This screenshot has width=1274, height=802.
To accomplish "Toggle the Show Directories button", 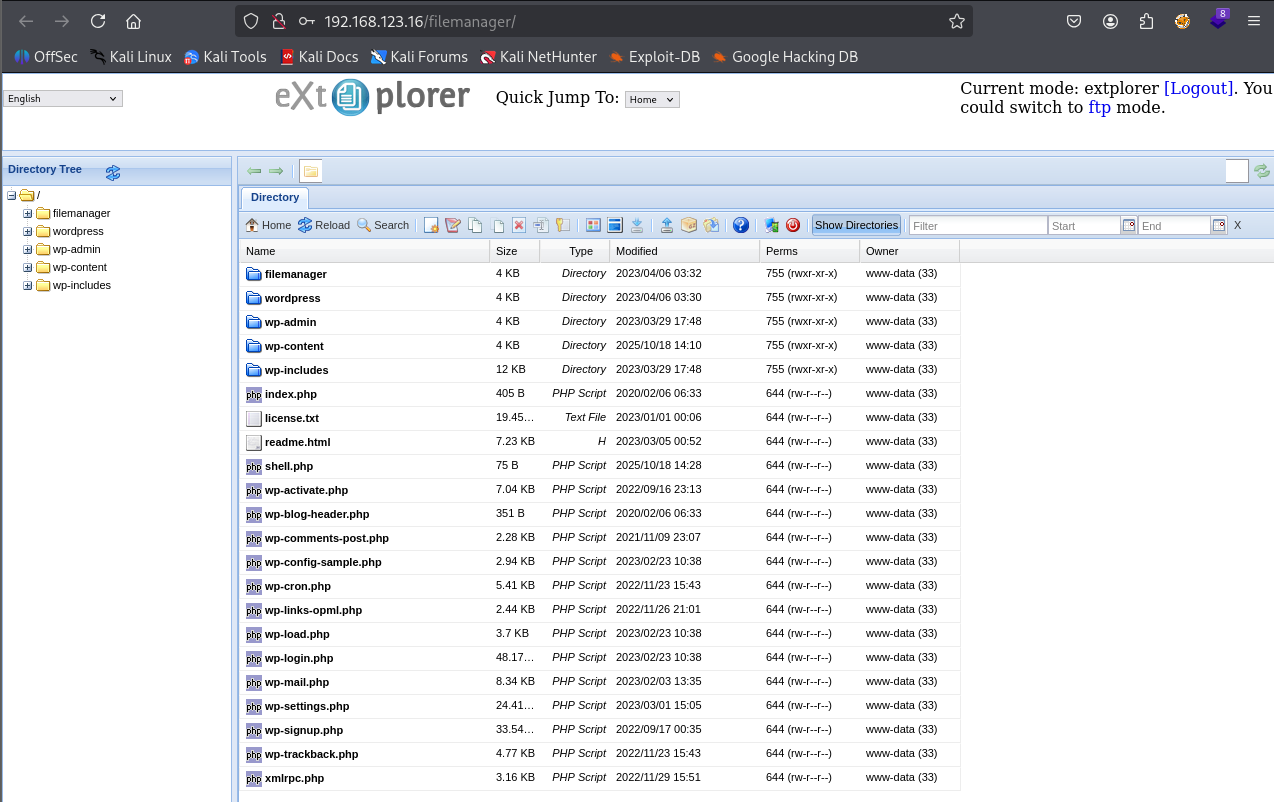I will click(x=856, y=225).
